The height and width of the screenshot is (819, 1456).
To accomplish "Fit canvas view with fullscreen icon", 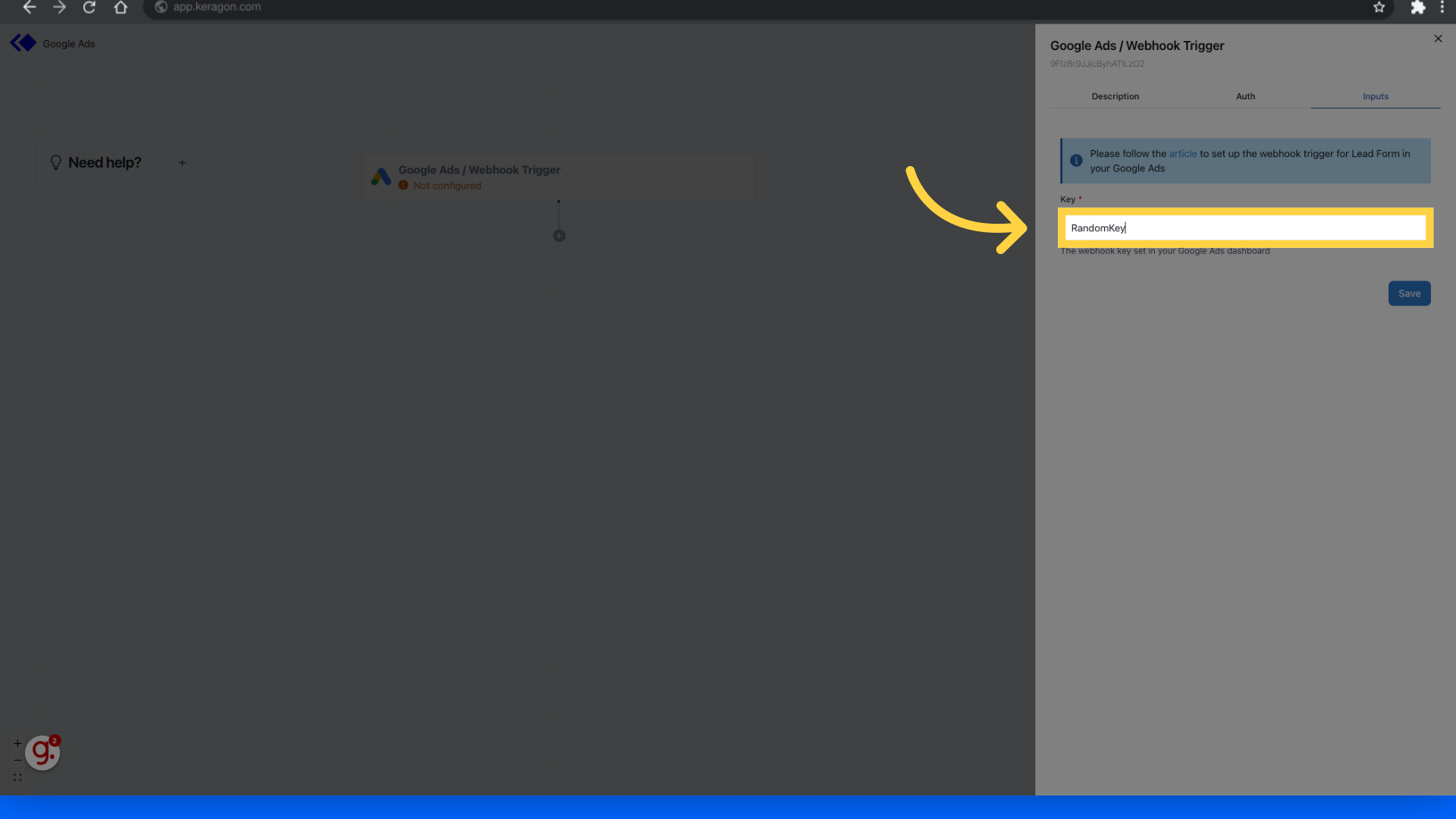I will pyautogui.click(x=17, y=777).
